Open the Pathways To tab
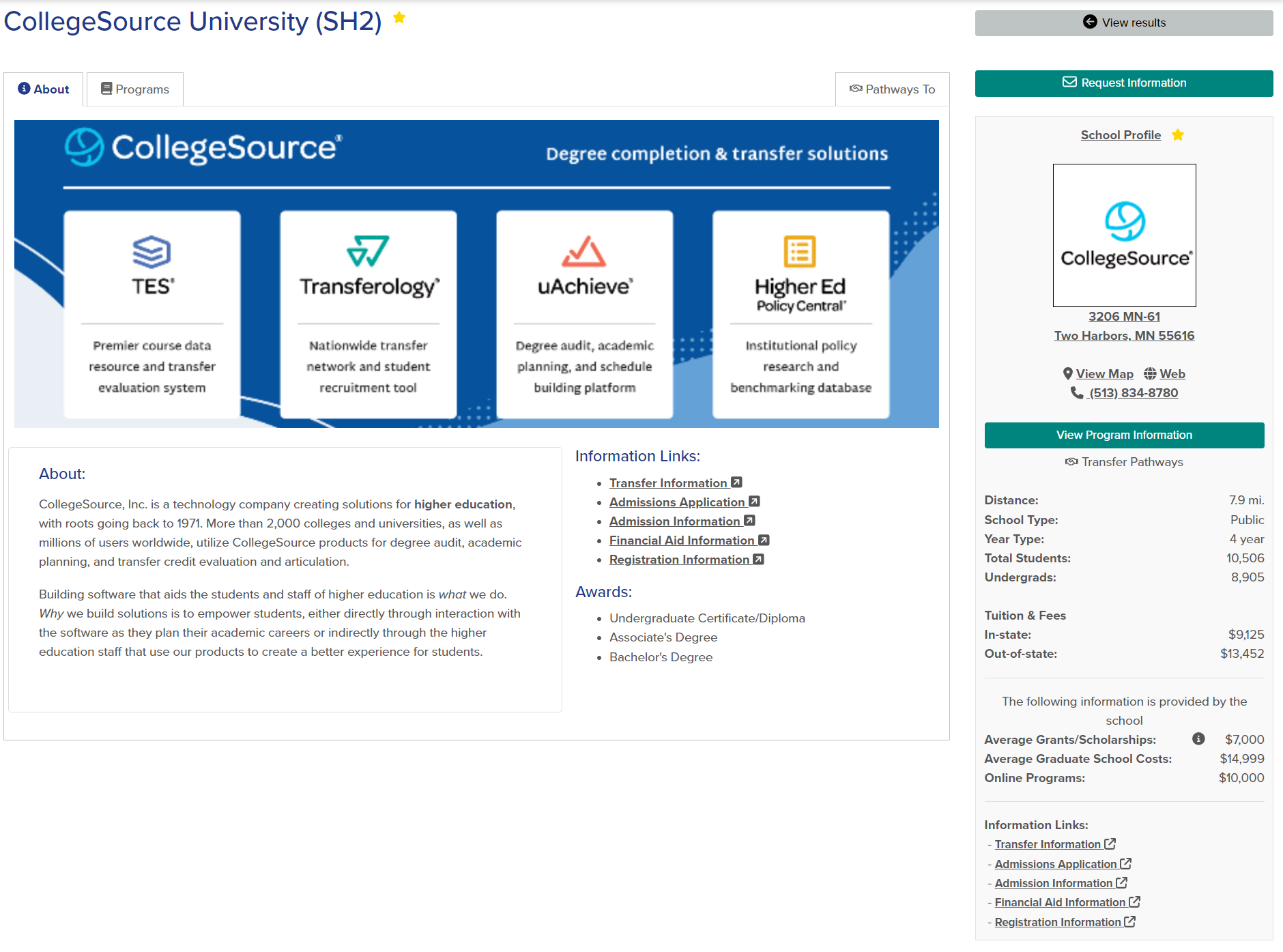The image size is (1283, 952). (x=892, y=89)
